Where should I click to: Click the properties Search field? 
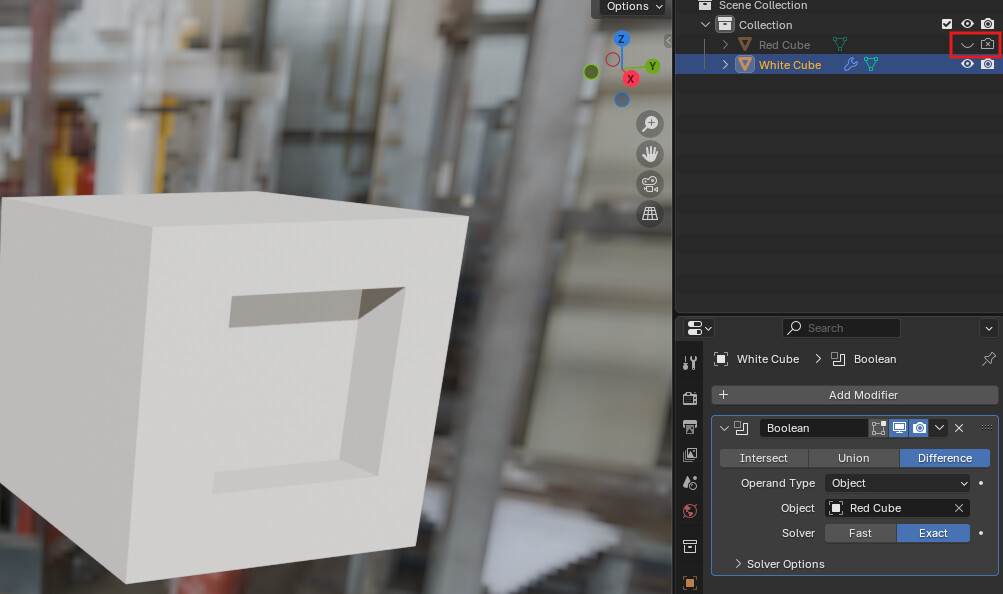pos(841,328)
